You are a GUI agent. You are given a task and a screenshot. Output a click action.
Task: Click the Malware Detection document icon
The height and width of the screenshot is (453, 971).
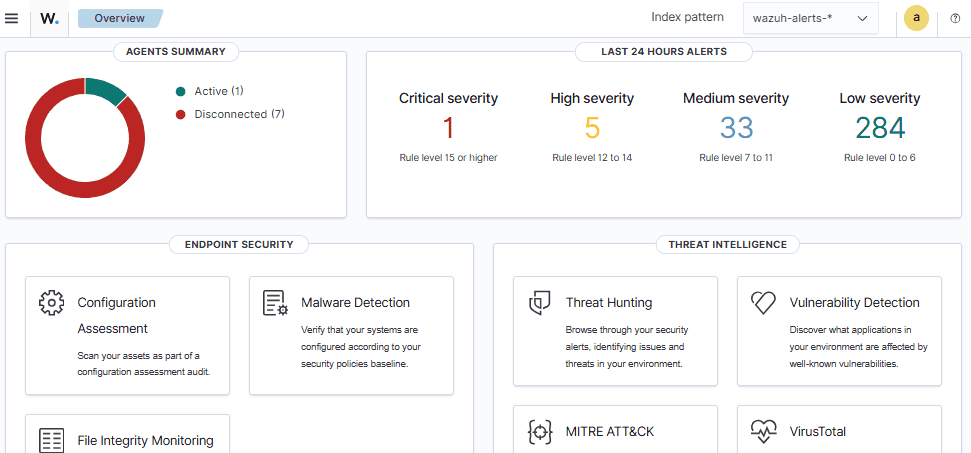pos(275,303)
